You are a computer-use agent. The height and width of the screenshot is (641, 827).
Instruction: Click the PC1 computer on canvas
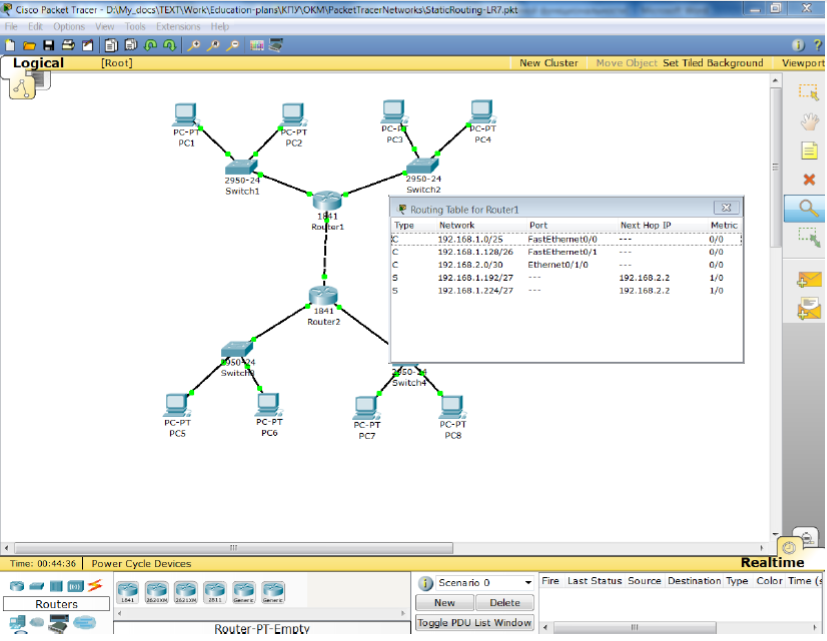pyautogui.click(x=185, y=116)
